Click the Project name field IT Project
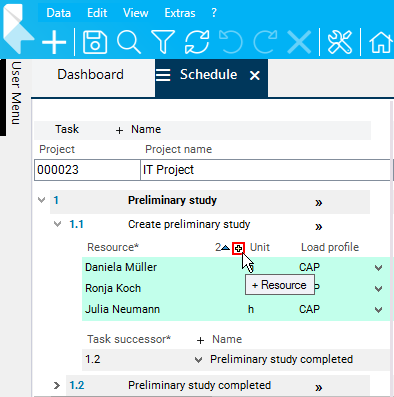Screen dimensions: 394x397 pos(265,170)
